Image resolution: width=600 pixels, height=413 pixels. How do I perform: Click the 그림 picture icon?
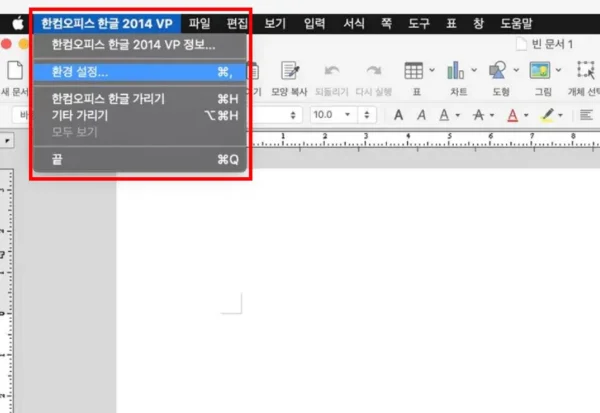(x=540, y=71)
